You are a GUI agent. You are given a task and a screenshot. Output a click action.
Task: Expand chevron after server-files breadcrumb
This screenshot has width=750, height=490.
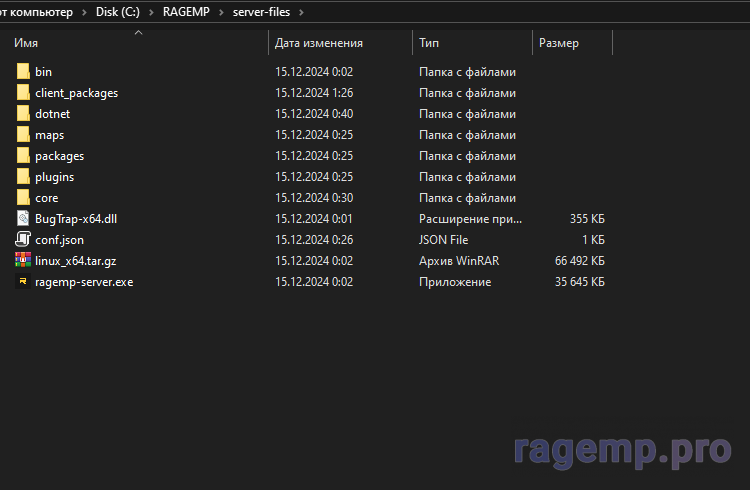click(301, 12)
